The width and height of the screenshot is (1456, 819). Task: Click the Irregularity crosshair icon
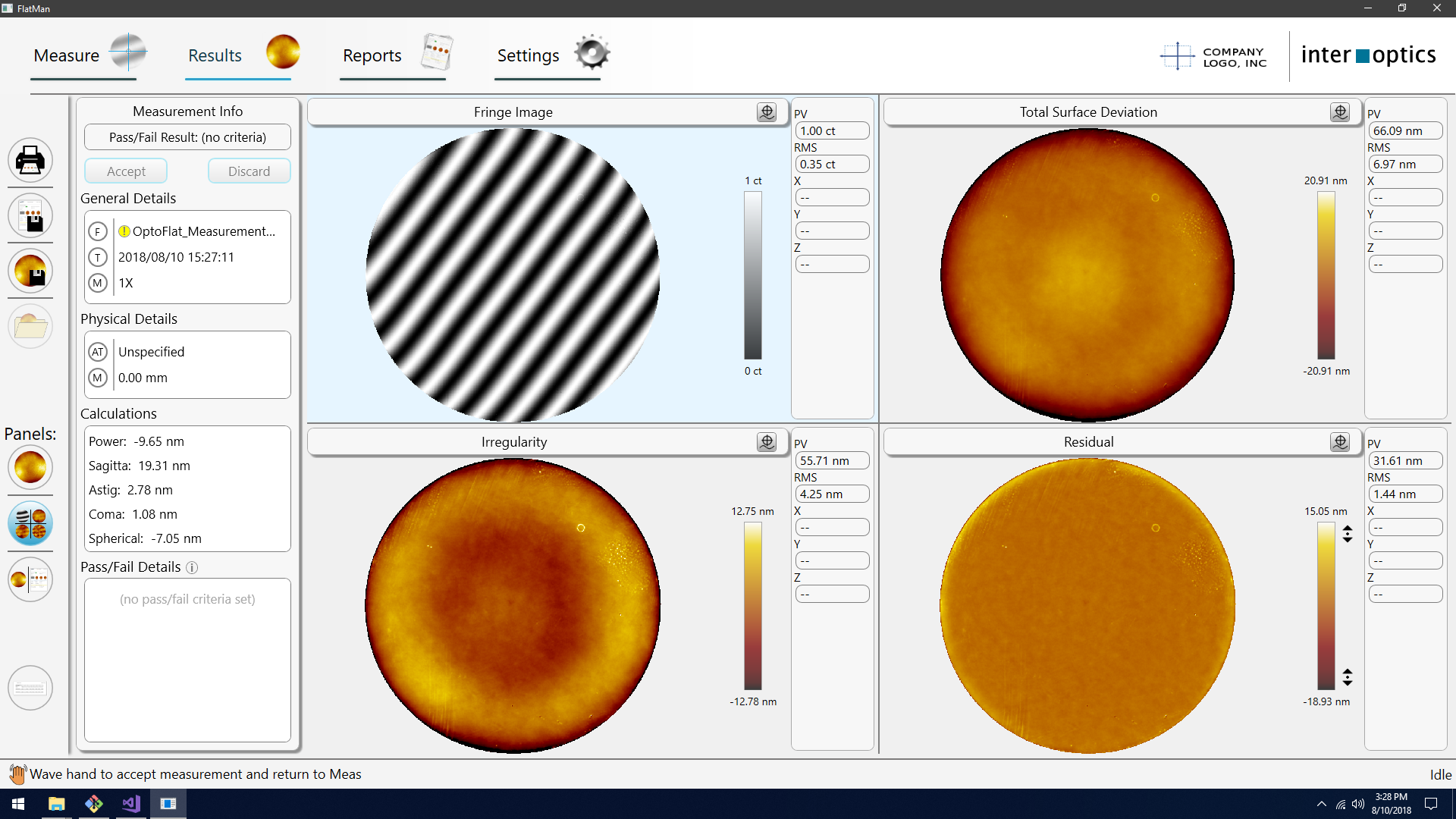pyautogui.click(x=767, y=442)
